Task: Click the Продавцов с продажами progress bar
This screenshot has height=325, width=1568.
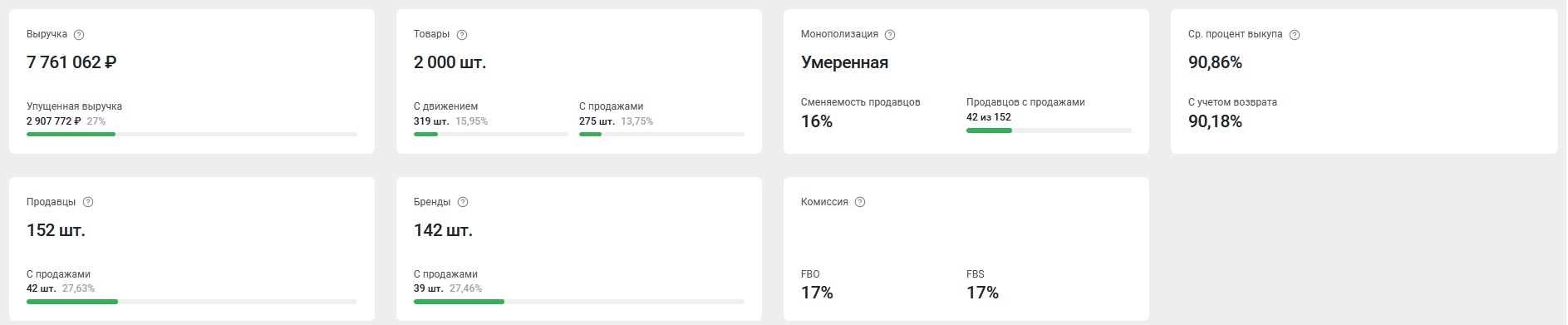Action: tap(1049, 130)
